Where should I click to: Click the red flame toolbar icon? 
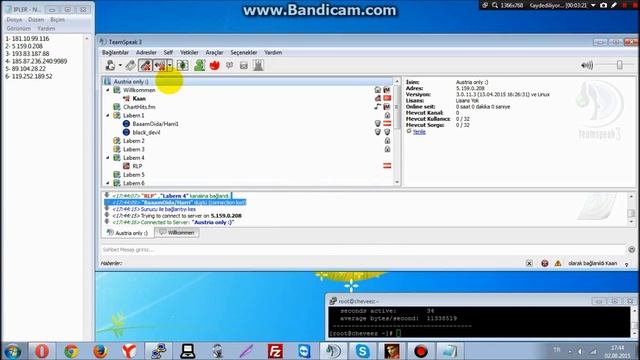(x=215, y=65)
